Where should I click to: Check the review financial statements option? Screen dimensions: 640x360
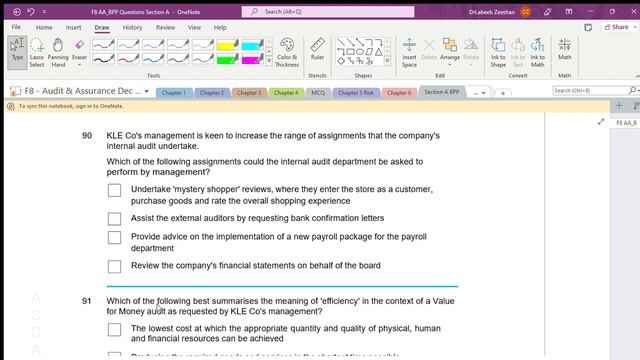coord(114,267)
